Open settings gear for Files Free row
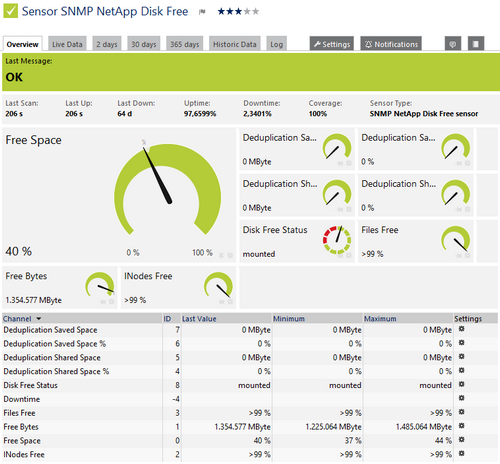The width and height of the screenshot is (500, 464). click(x=461, y=412)
